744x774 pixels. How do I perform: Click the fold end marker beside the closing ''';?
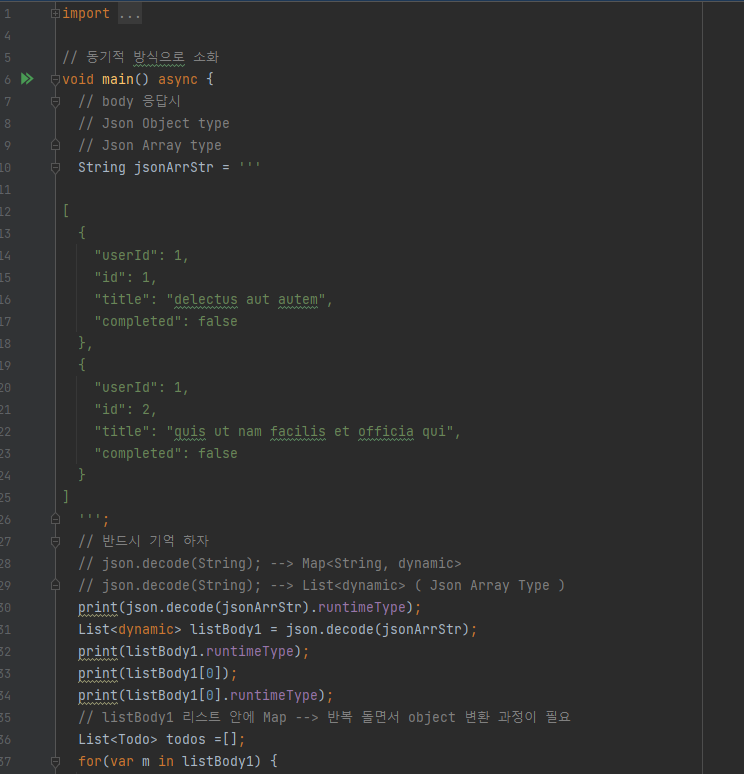55,519
